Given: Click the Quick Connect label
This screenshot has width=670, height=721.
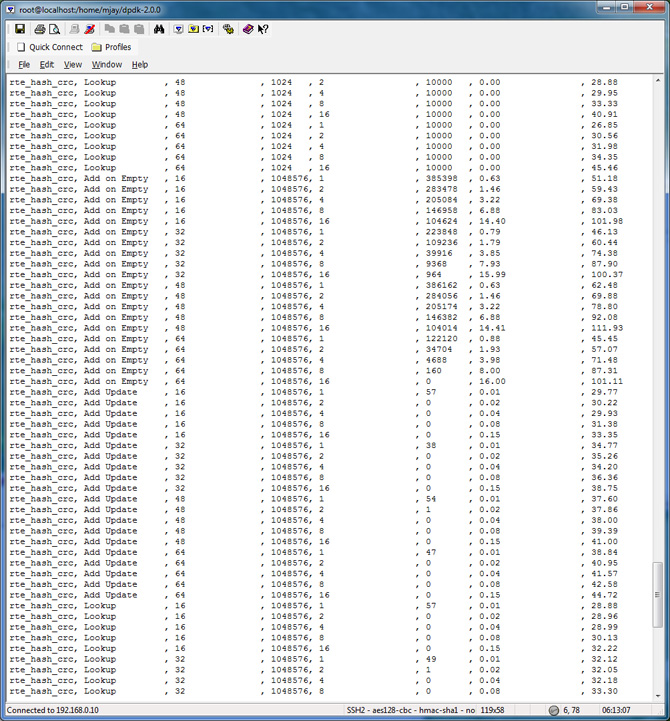Looking at the screenshot, I should (x=56, y=47).
